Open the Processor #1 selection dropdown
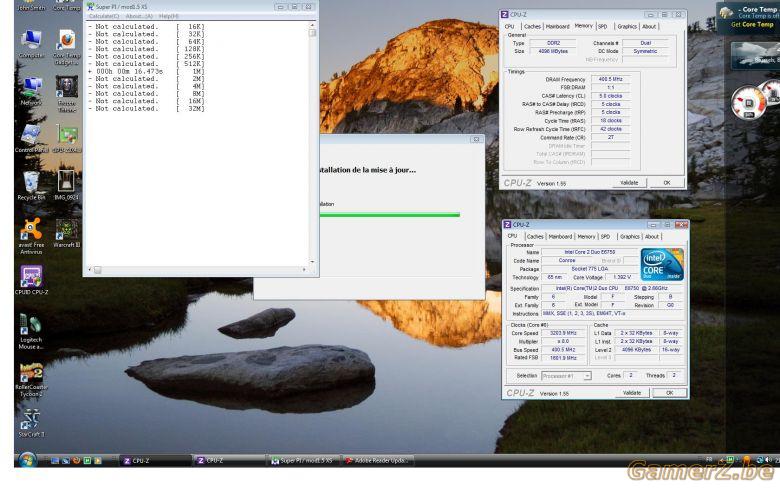The image size is (780, 488). point(566,376)
